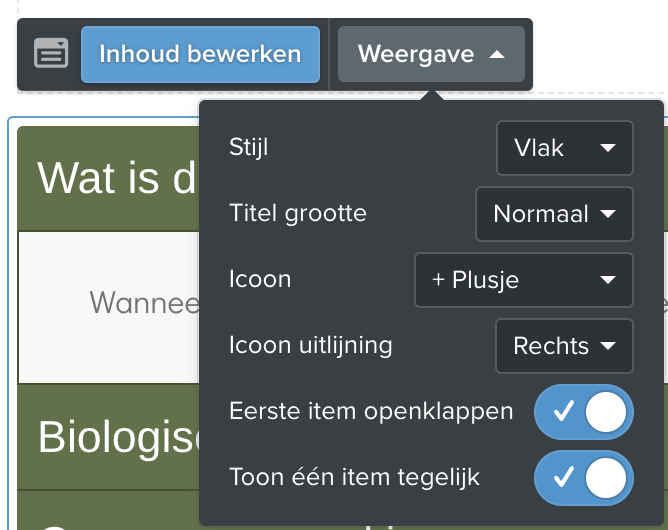Disable Eerste item openklappen toggle

[x=584, y=412]
